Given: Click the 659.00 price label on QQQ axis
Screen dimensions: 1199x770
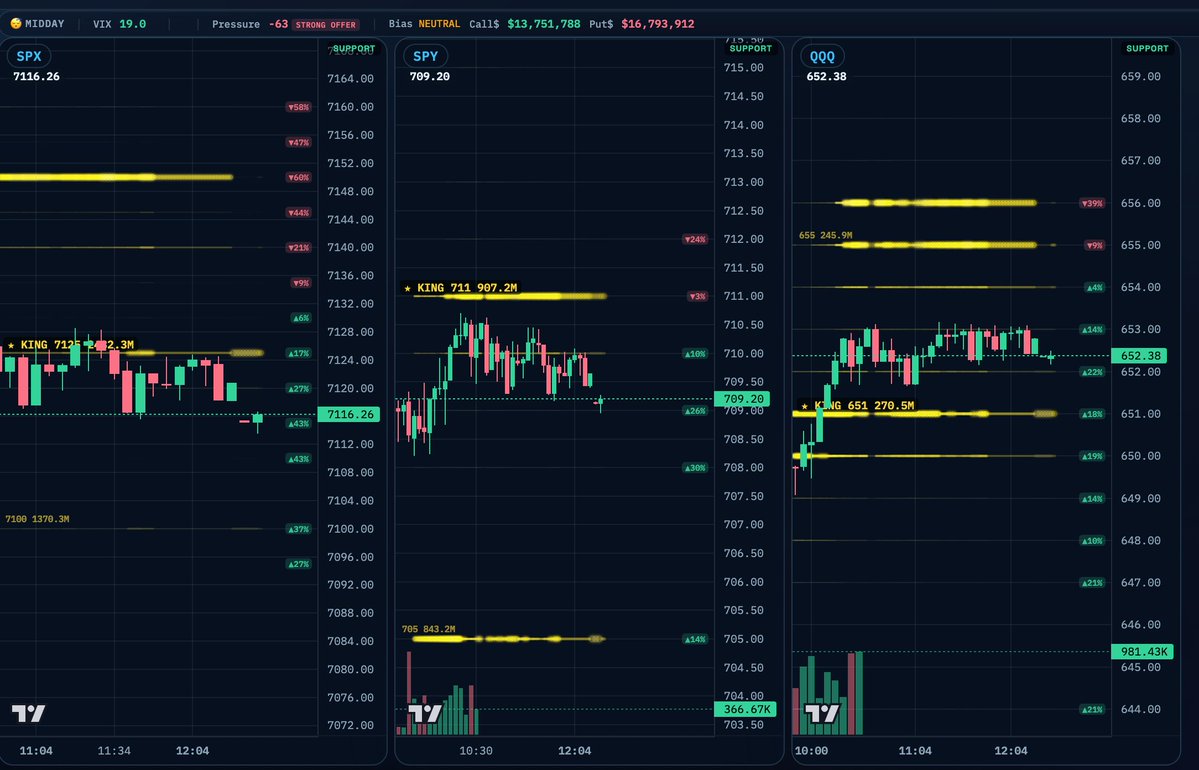Looking at the screenshot, I should pos(1140,76).
